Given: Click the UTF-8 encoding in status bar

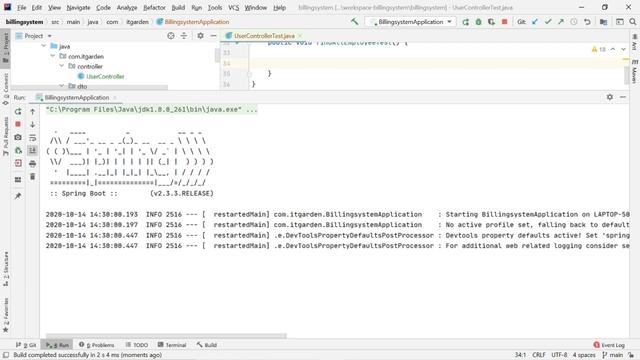Looking at the screenshot, I should click(x=559, y=355).
